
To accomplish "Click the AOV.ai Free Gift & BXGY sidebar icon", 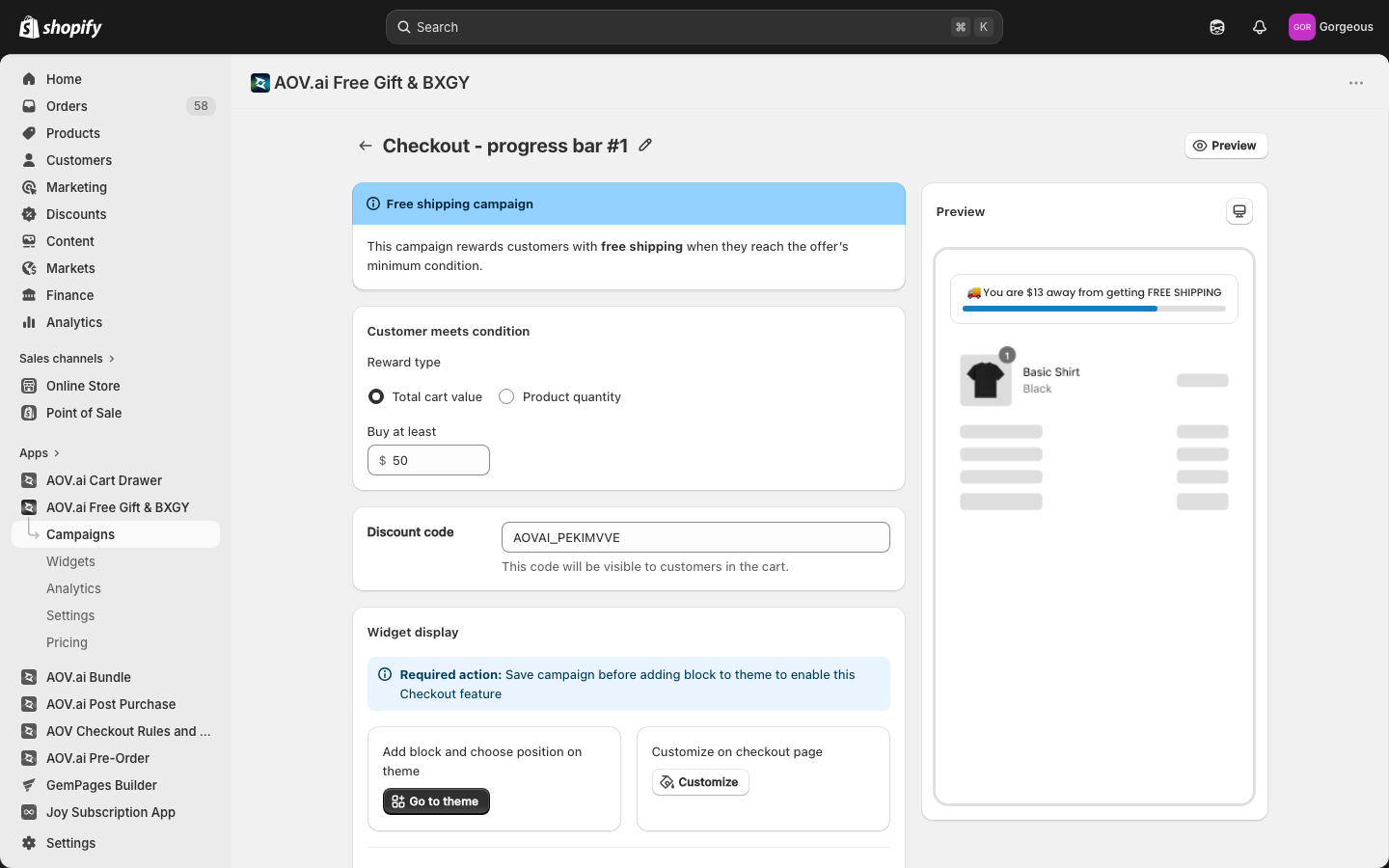I will click(x=29, y=507).
